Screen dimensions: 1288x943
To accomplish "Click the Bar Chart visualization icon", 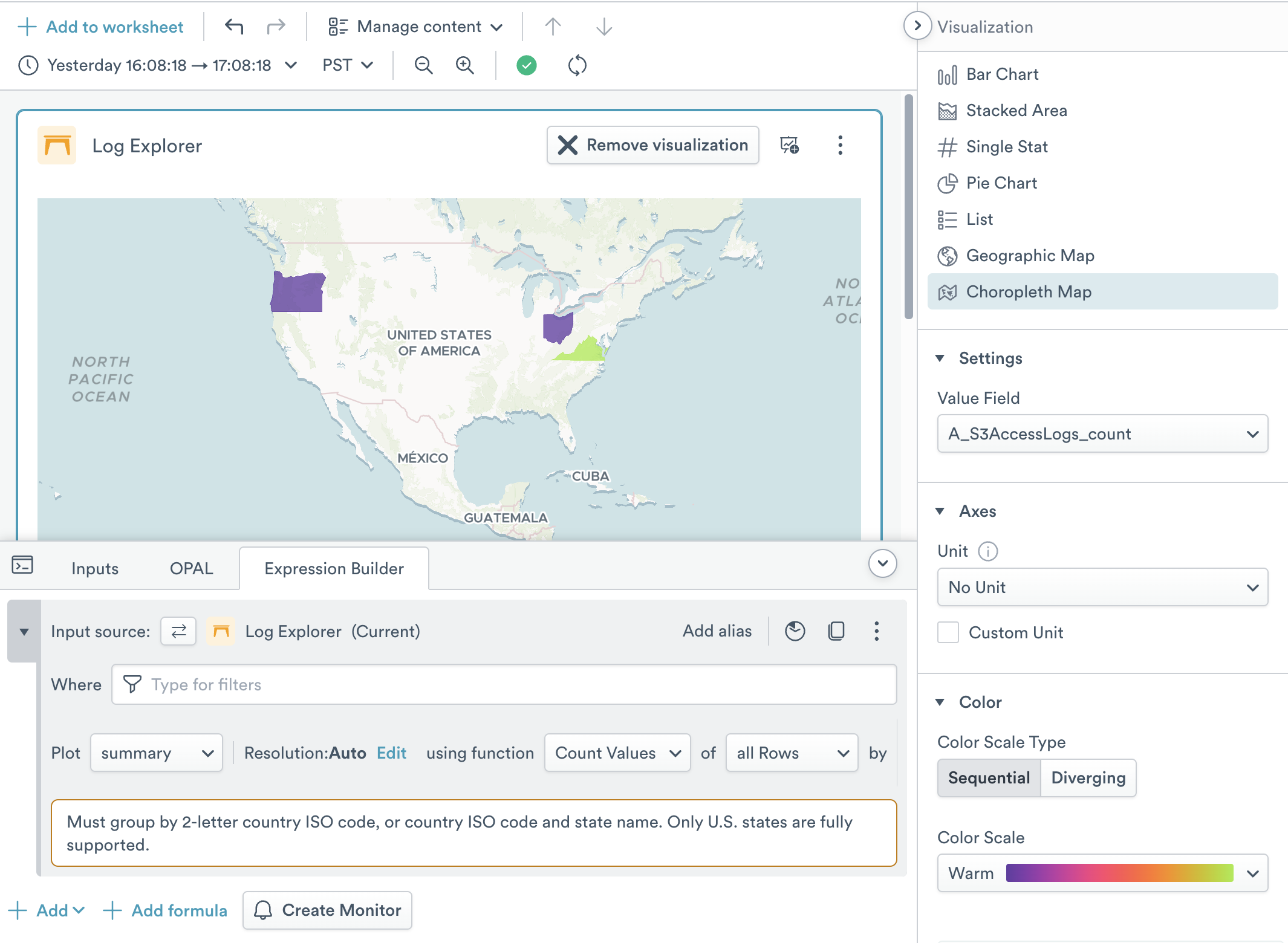I will (947, 74).
